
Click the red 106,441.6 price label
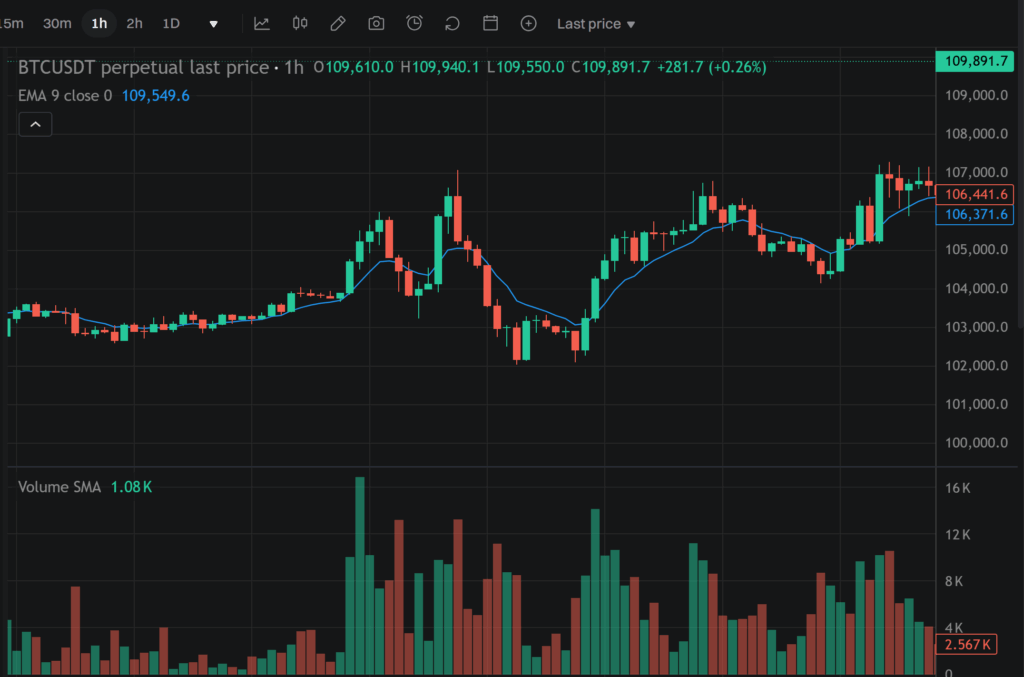[977, 194]
